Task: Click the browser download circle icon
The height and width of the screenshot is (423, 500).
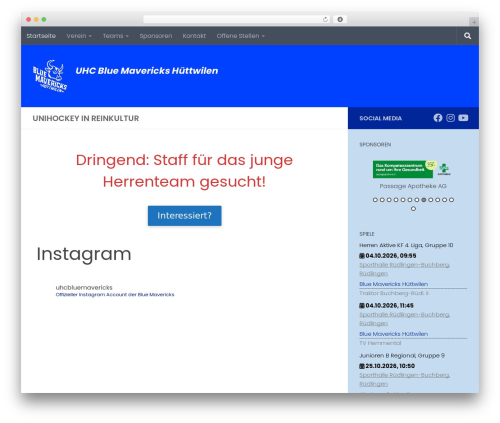Action: pyautogui.click(x=340, y=19)
